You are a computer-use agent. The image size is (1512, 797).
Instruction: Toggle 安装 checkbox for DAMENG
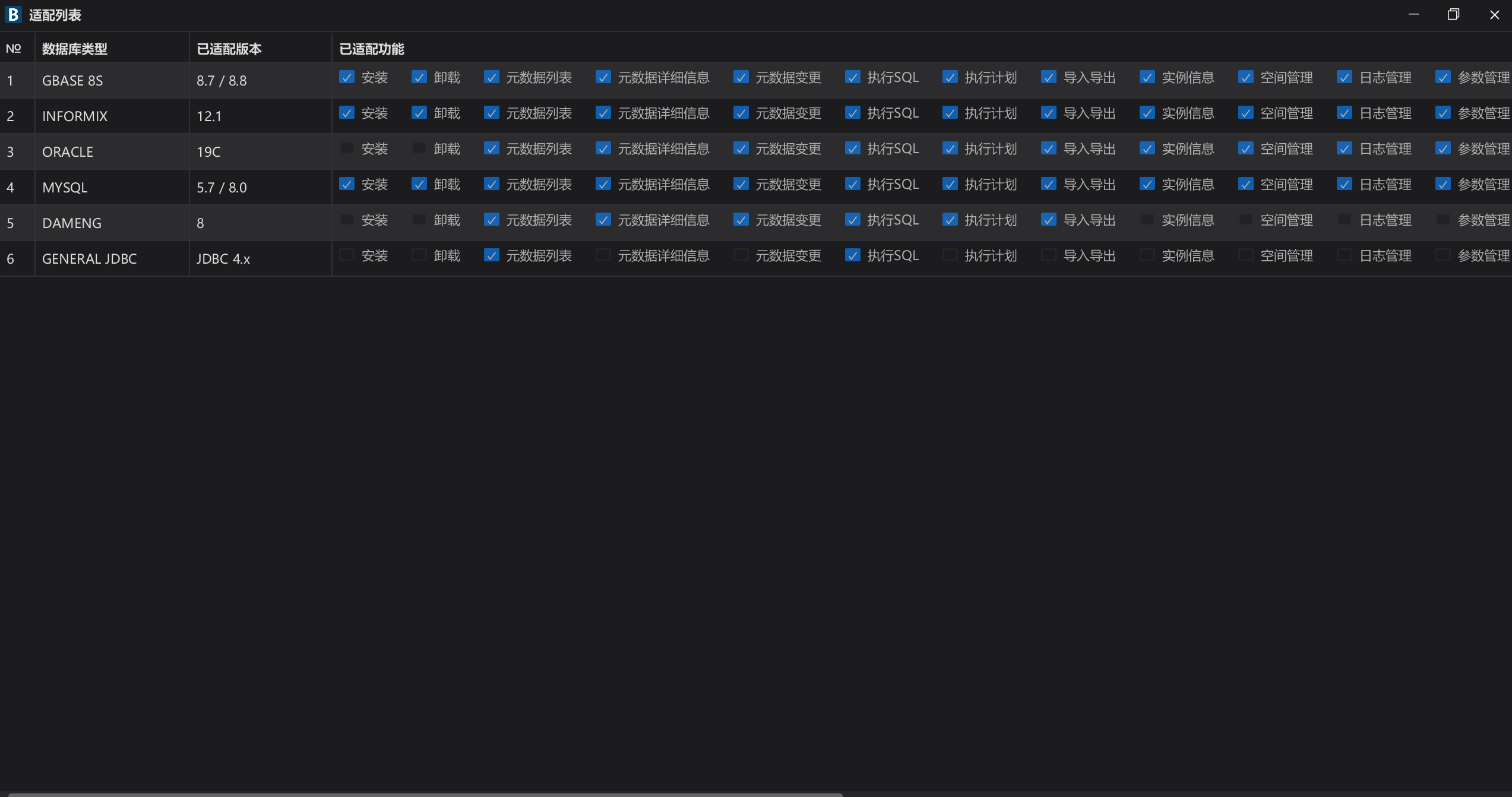click(347, 220)
